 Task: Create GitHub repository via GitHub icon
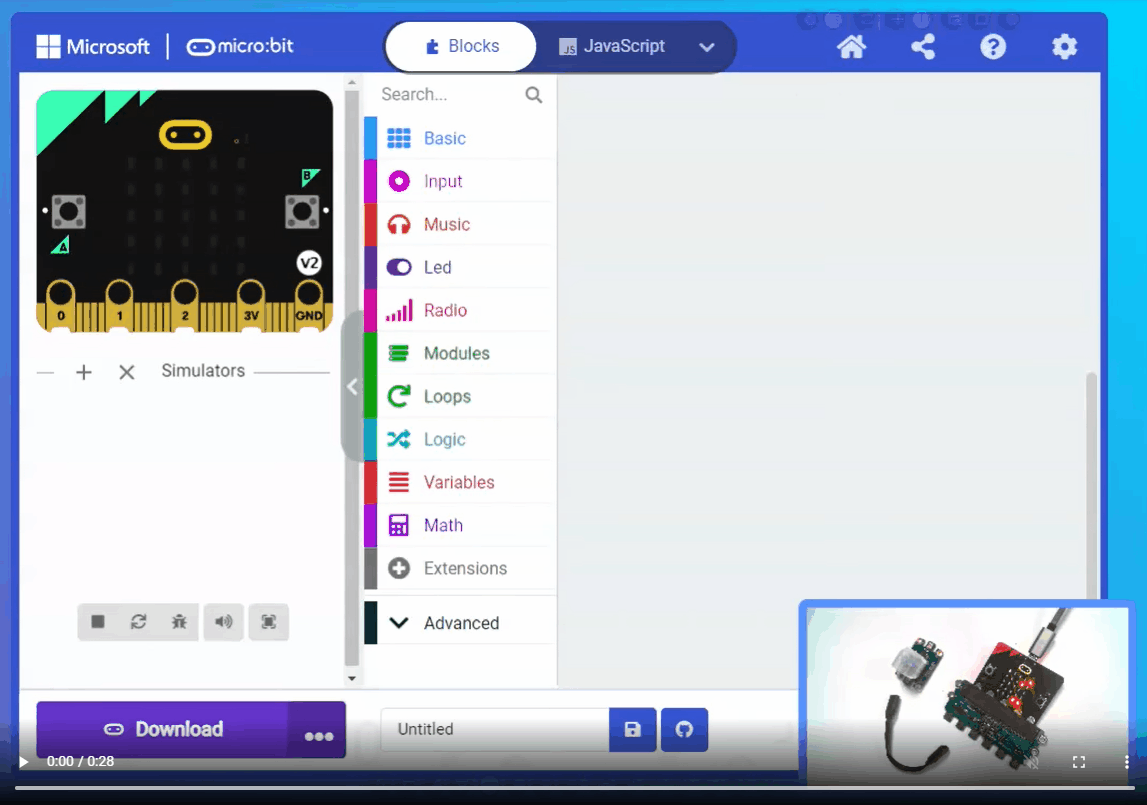pyautogui.click(x=685, y=730)
